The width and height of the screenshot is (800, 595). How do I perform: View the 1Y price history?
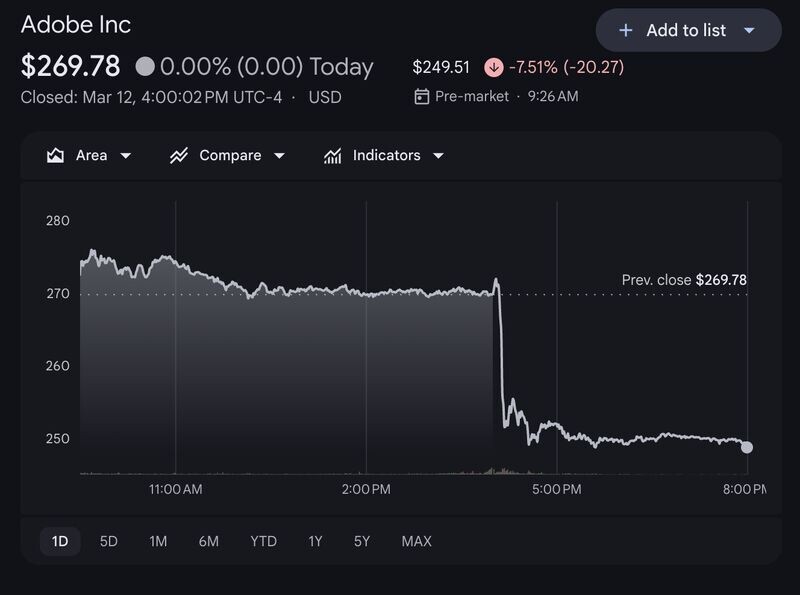click(x=315, y=541)
